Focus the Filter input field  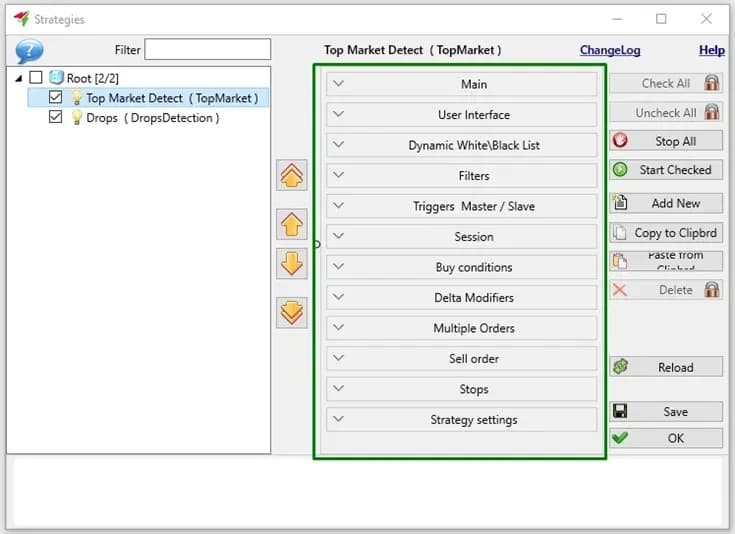click(208, 49)
